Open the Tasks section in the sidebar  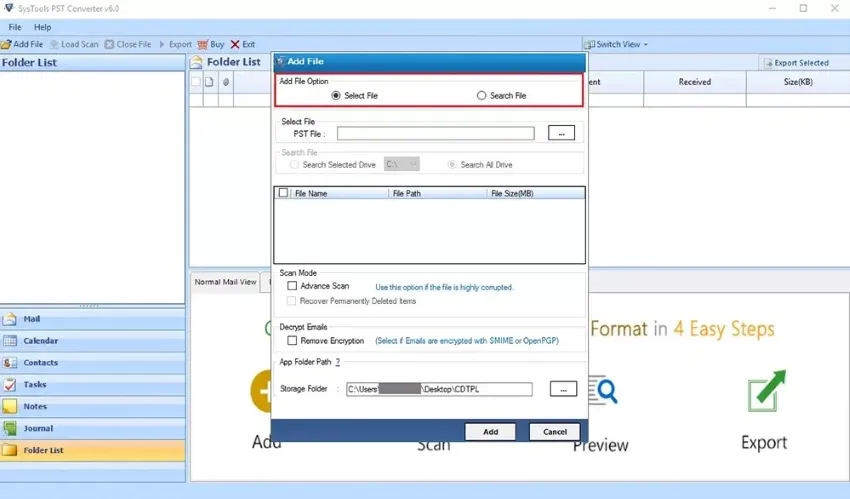93,384
